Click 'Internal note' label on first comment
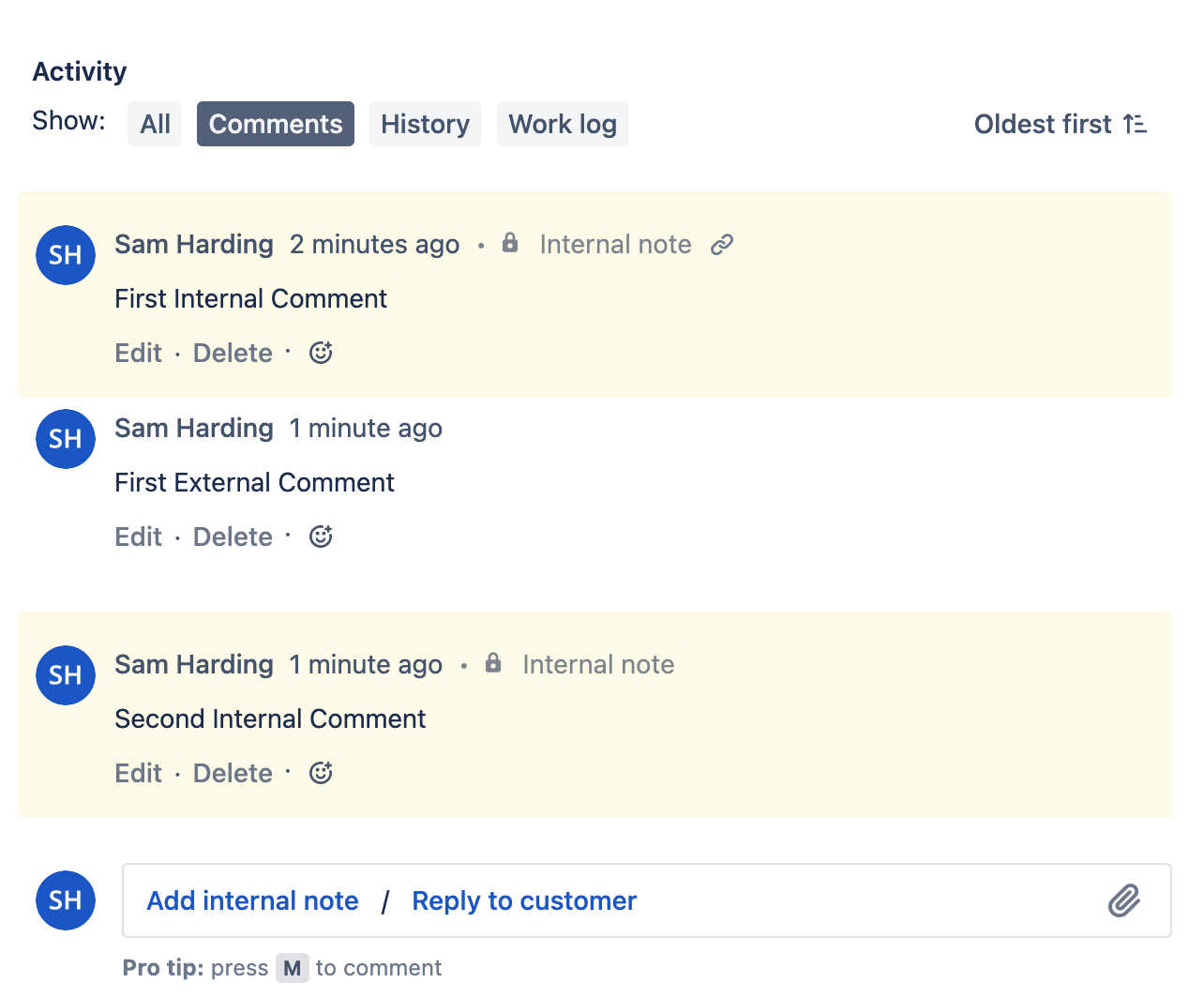The width and height of the screenshot is (1204, 998). pyautogui.click(x=615, y=244)
